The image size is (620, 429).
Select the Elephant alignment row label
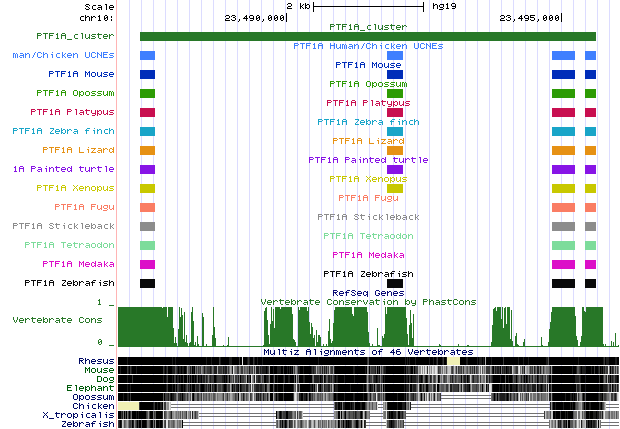tap(91, 387)
